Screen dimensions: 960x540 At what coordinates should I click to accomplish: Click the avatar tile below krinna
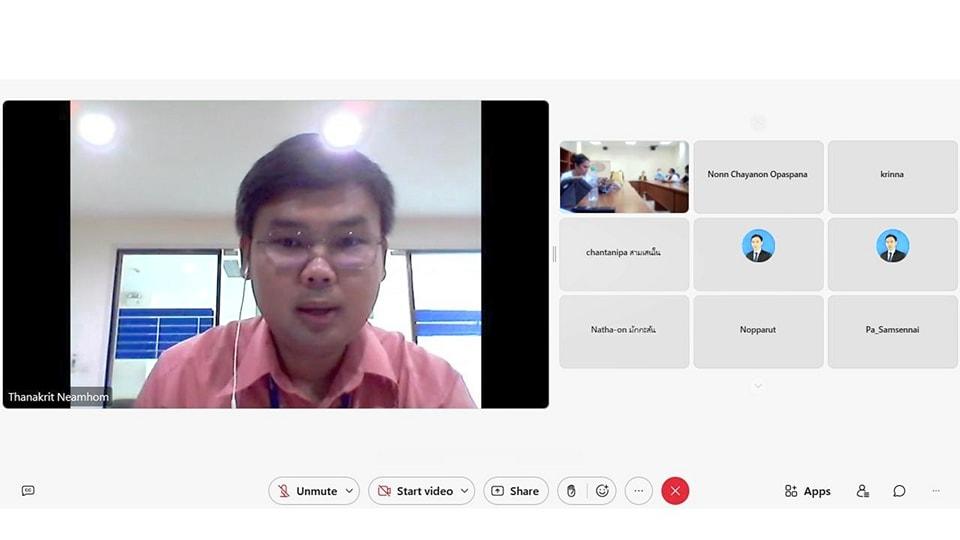pos(892,254)
